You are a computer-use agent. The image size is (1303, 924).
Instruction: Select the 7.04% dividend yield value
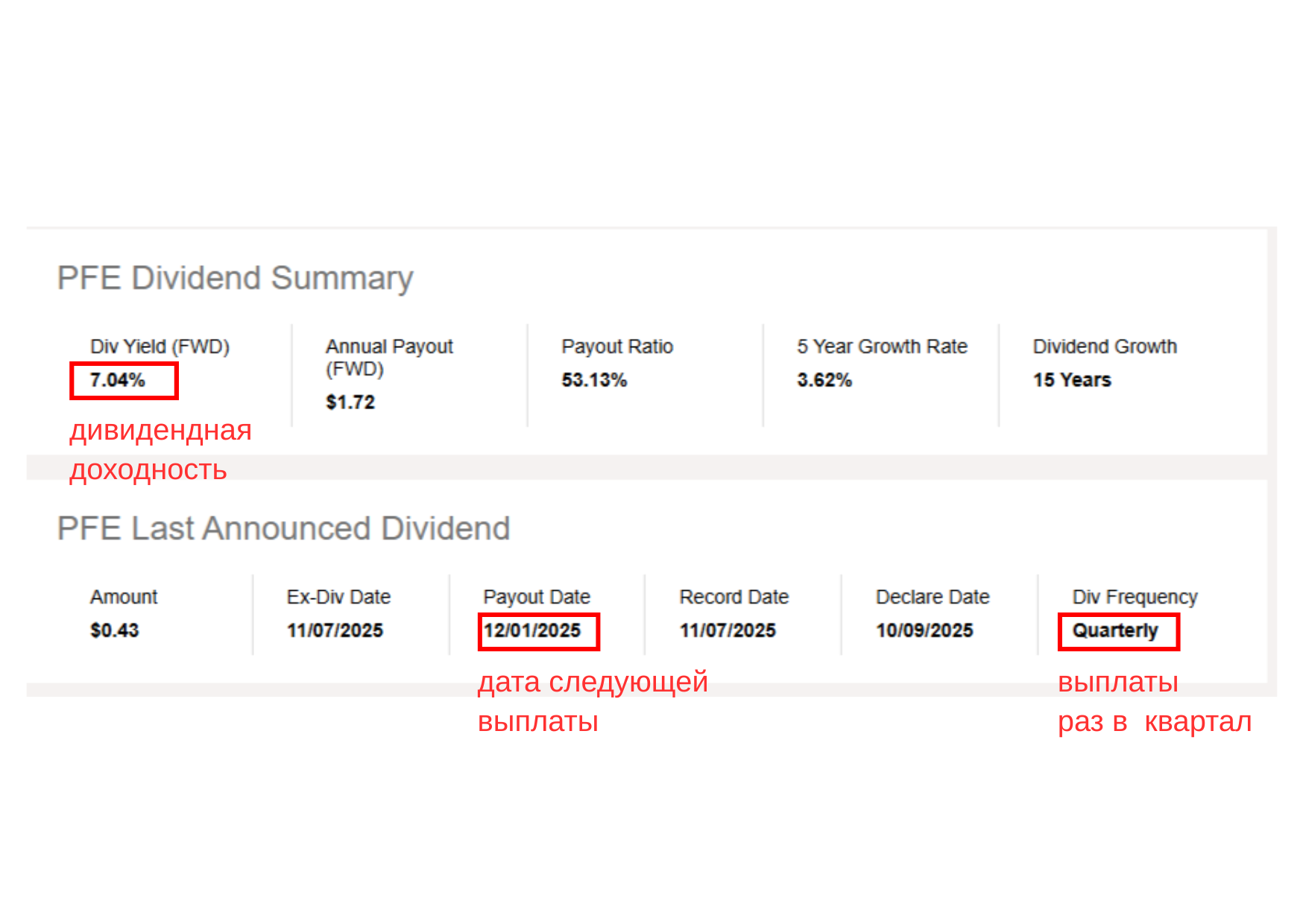[118, 380]
